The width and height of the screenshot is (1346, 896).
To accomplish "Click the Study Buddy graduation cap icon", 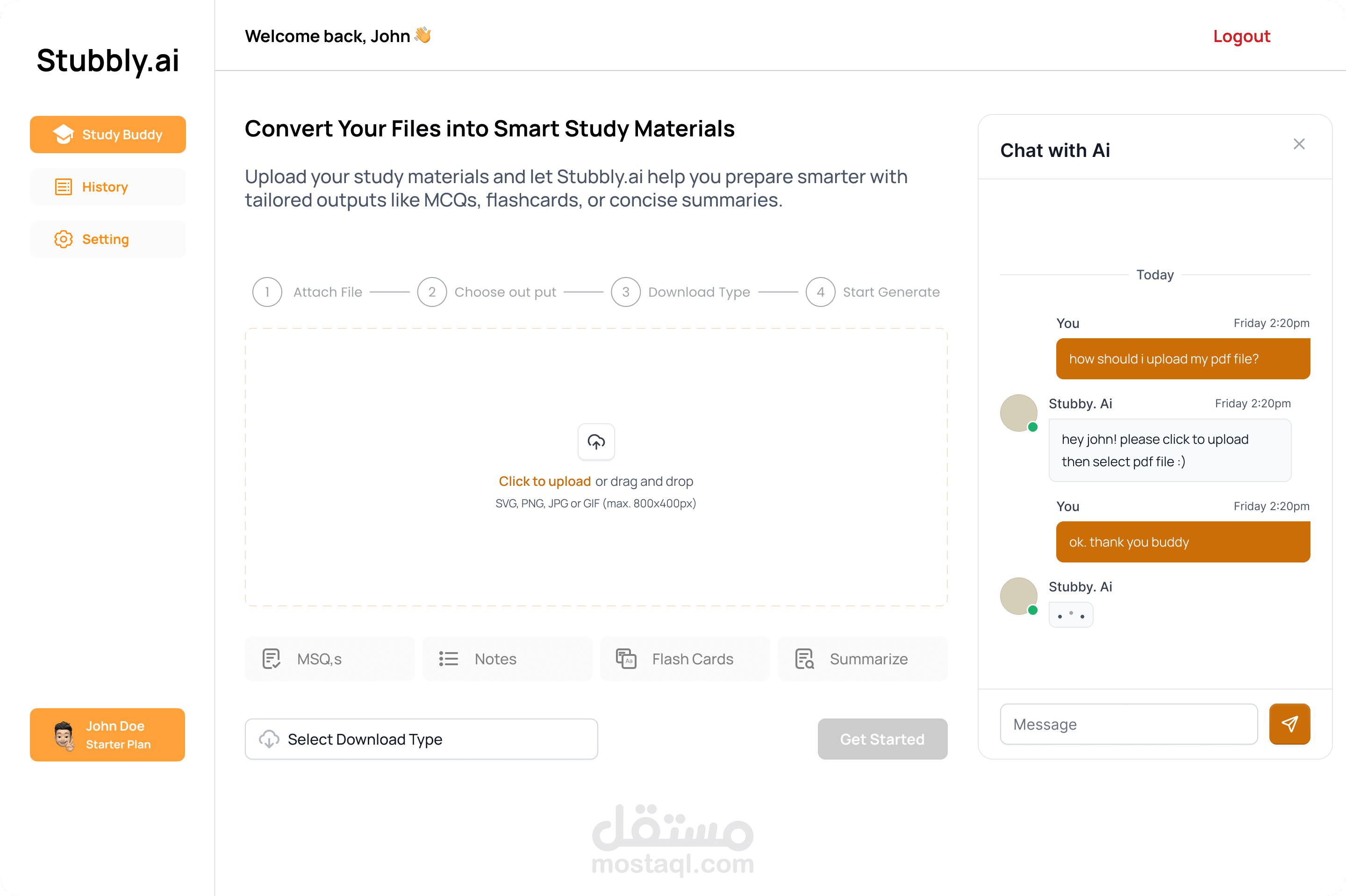I will click(x=64, y=134).
